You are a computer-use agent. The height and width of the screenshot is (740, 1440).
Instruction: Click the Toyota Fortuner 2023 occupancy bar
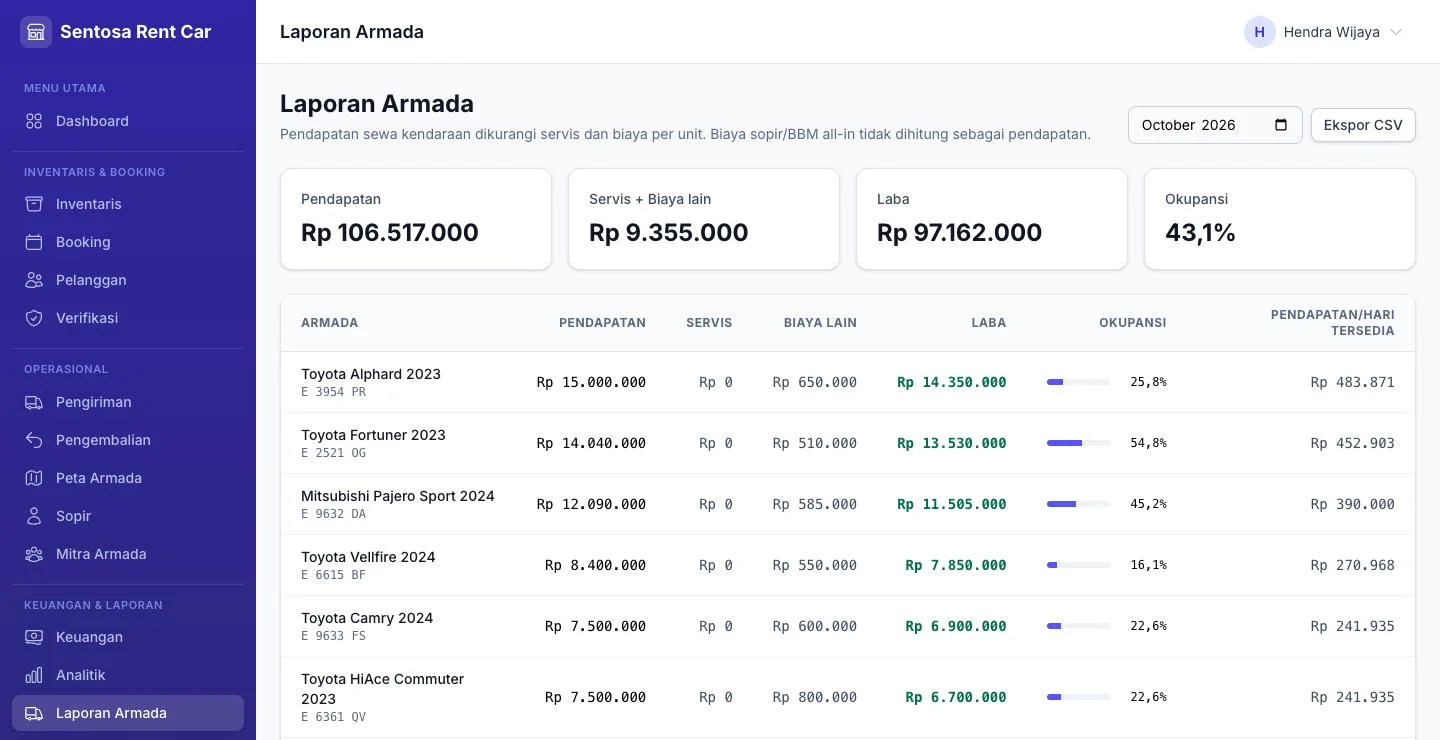point(1079,443)
